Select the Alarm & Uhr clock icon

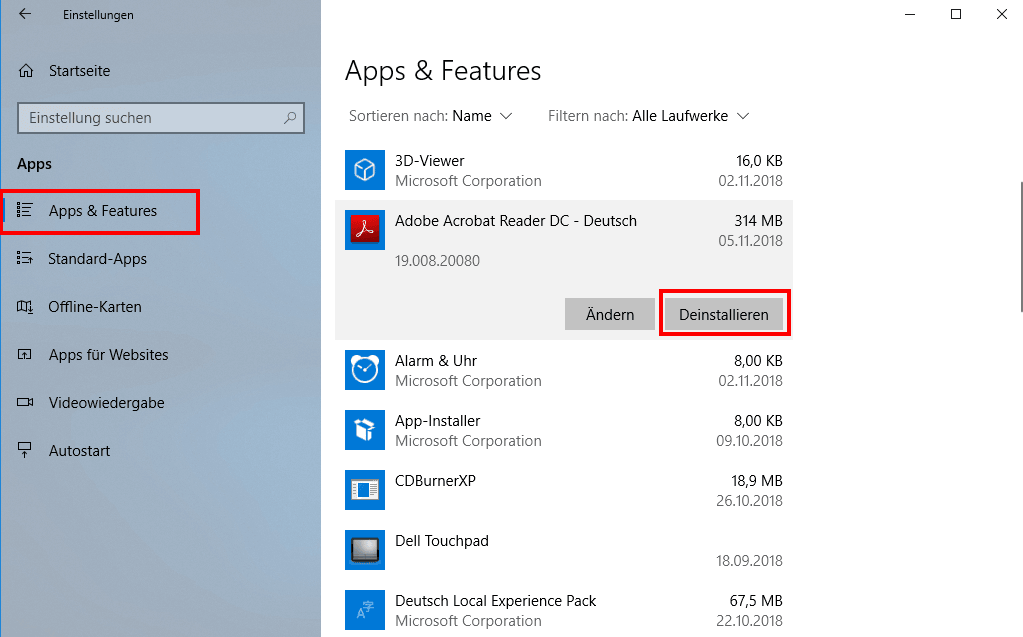pyautogui.click(x=365, y=370)
